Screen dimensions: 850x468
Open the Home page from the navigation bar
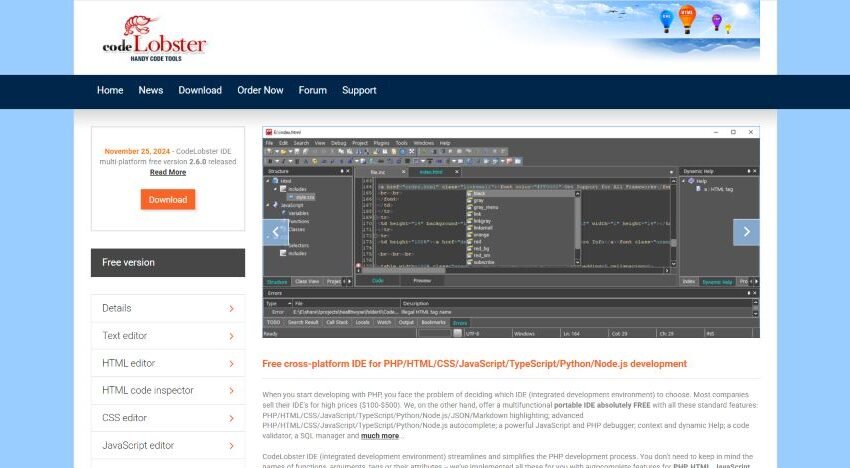pos(110,91)
